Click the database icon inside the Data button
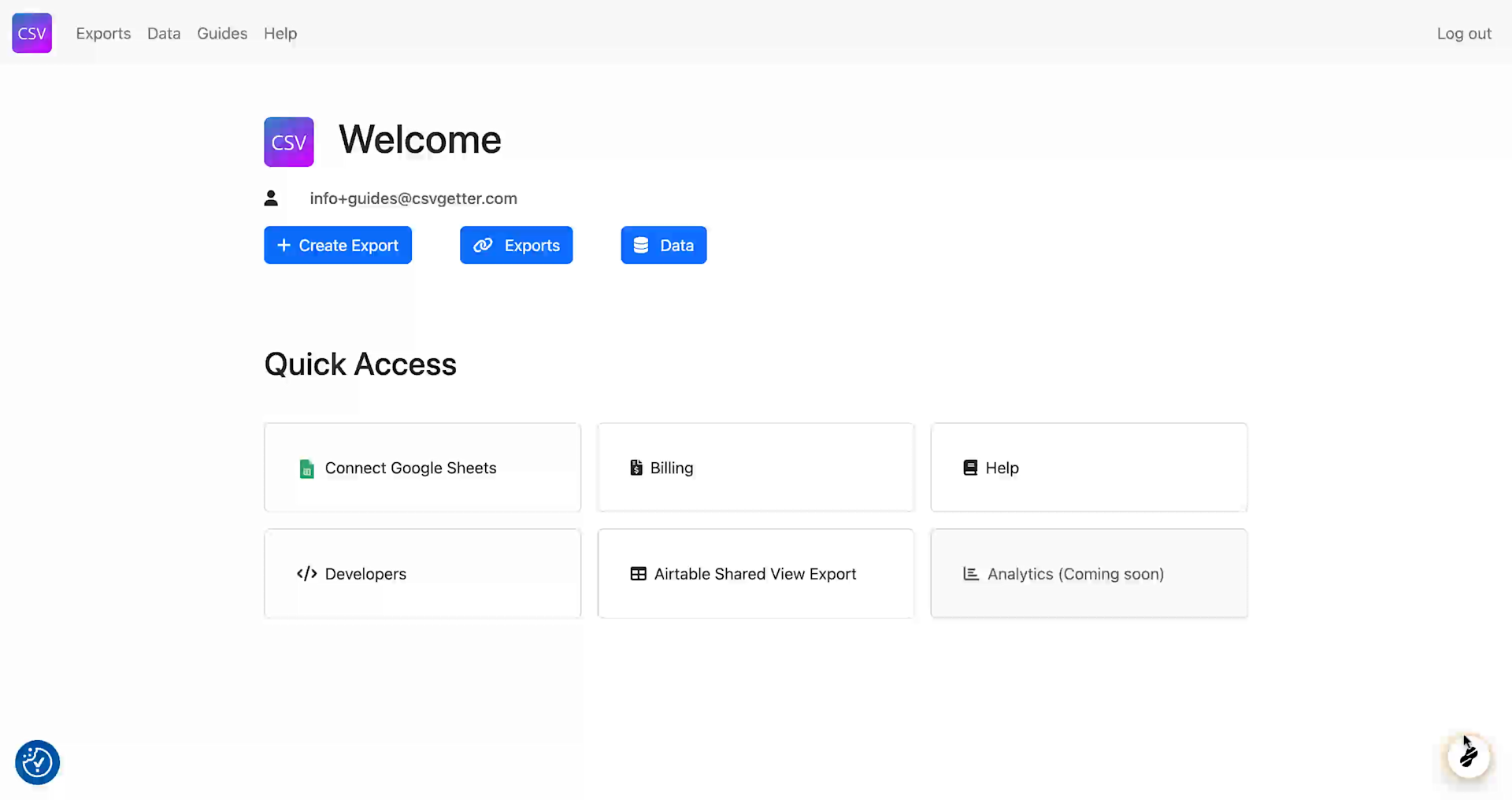1512x800 pixels. click(x=641, y=245)
